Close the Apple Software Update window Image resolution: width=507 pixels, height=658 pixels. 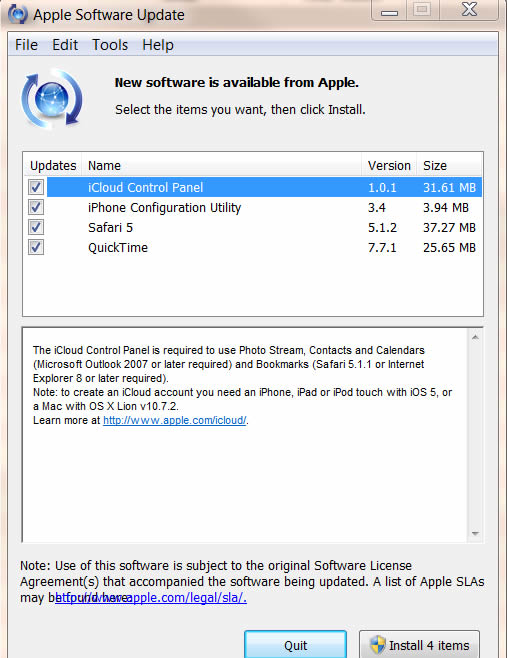coord(469,10)
